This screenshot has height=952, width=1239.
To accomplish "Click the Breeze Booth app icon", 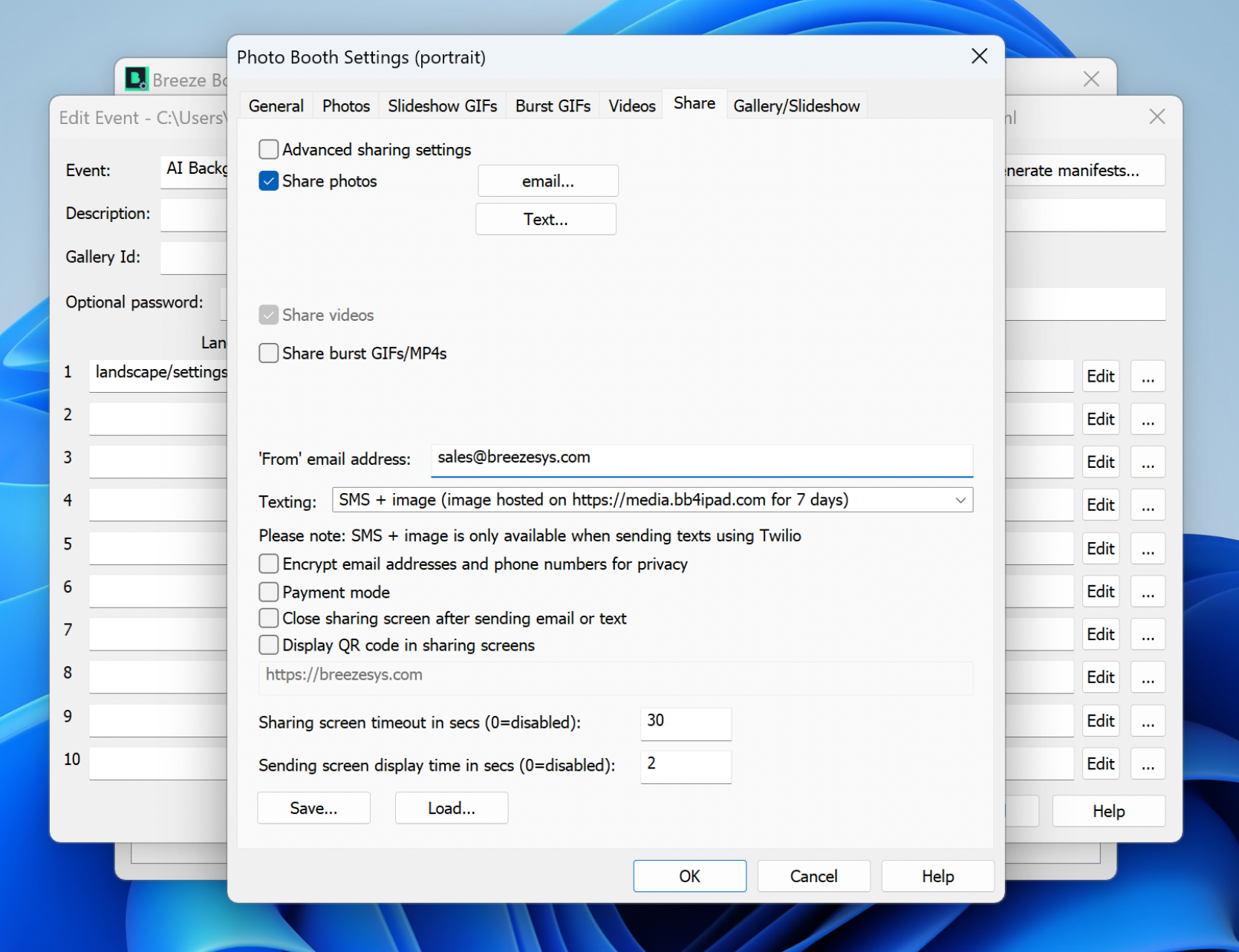I will click(137, 79).
